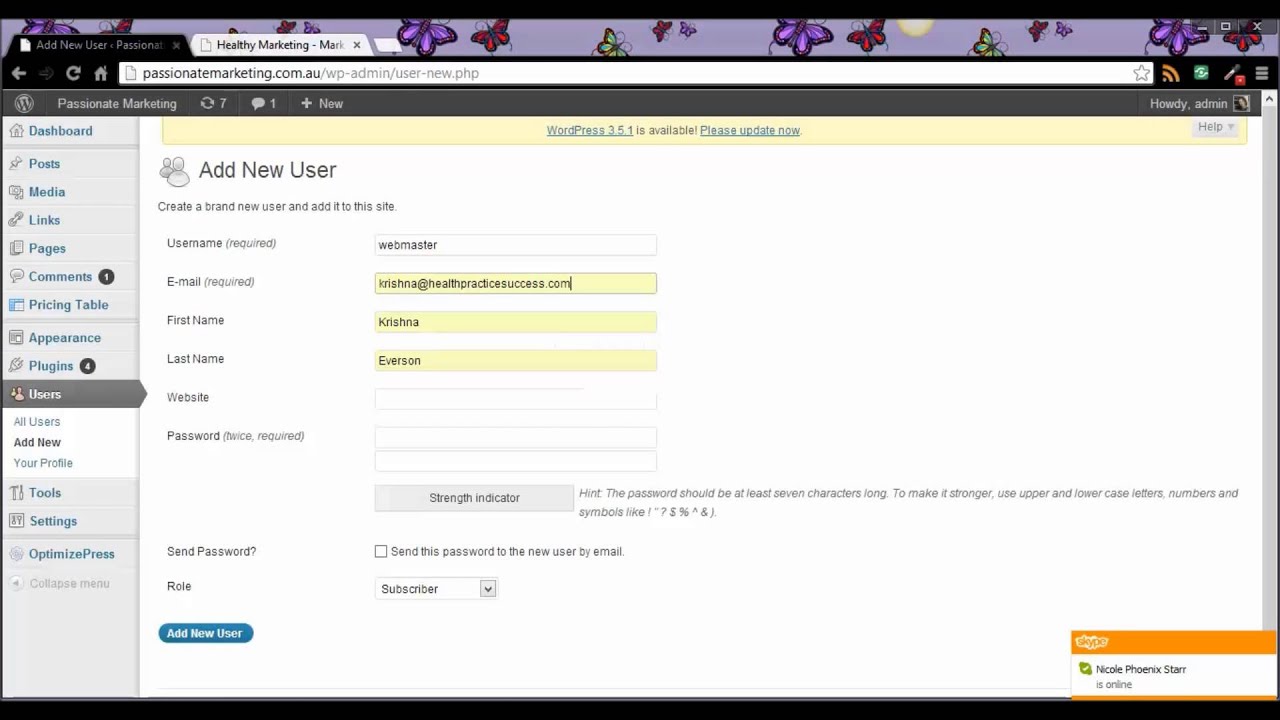This screenshot has height=720, width=1280.
Task: Click the Settings sidebar icon
Action: (16, 521)
